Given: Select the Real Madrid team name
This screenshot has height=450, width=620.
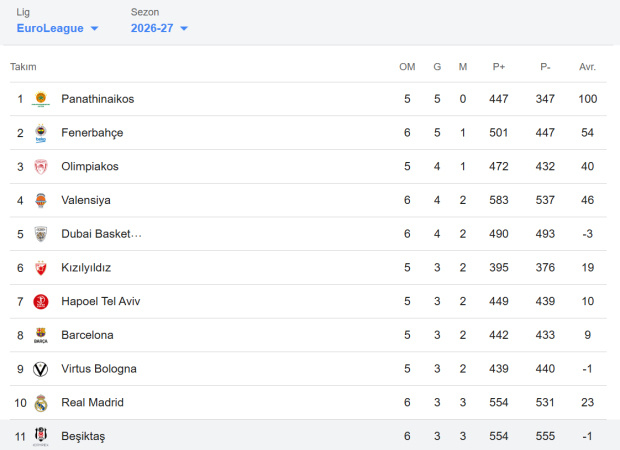Looking at the screenshot, I should 93,403.
